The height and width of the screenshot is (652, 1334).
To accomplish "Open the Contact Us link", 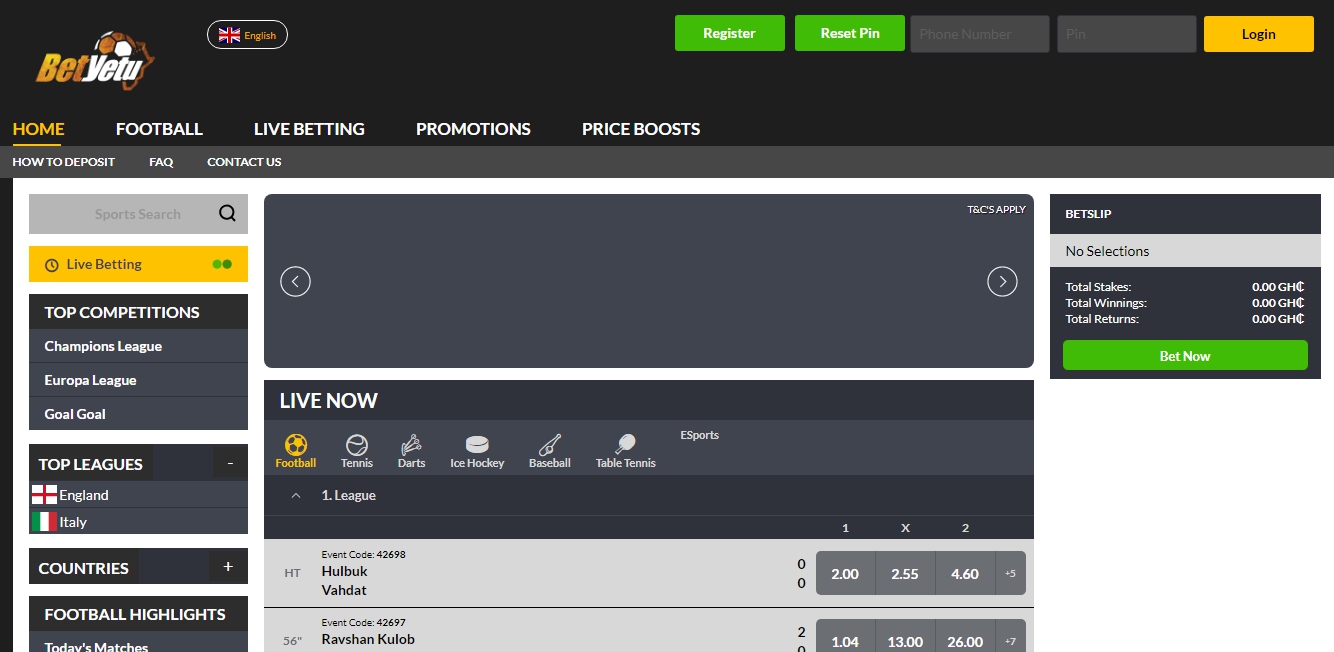I will pos(244,162).
